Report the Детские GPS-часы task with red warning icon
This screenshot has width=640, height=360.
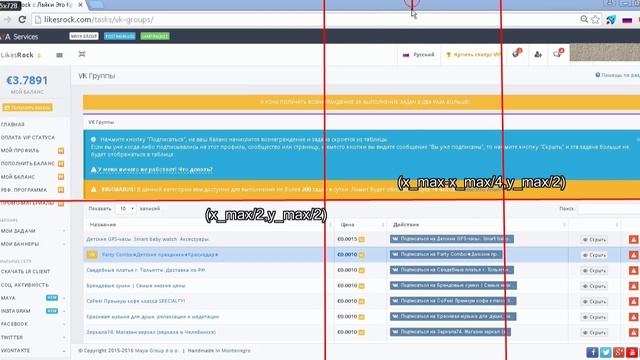pos(633,240)
